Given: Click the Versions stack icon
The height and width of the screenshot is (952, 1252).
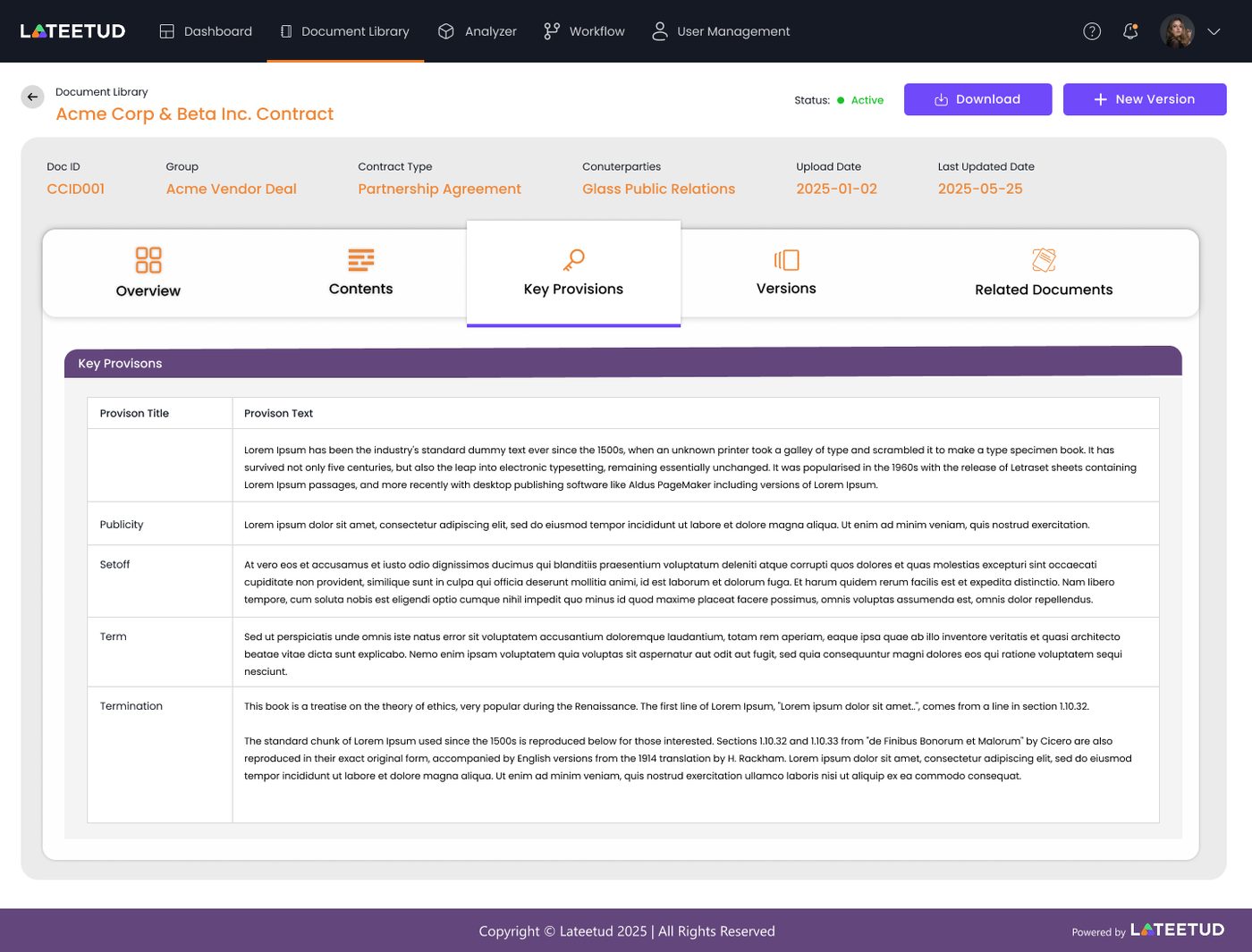Looking at the screenshot, I should tap(786, 260).
